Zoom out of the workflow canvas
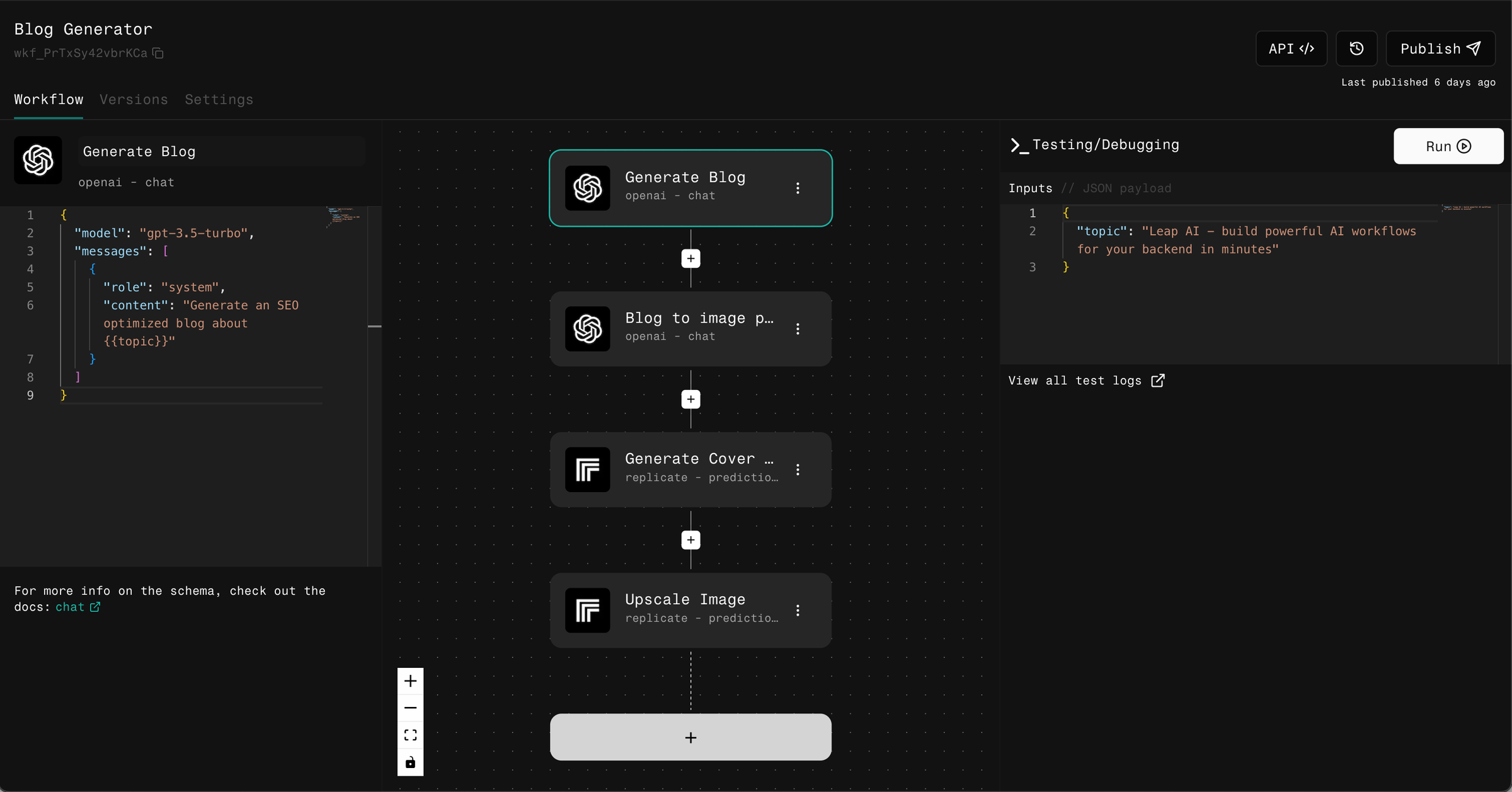 (x=410, y=708)
